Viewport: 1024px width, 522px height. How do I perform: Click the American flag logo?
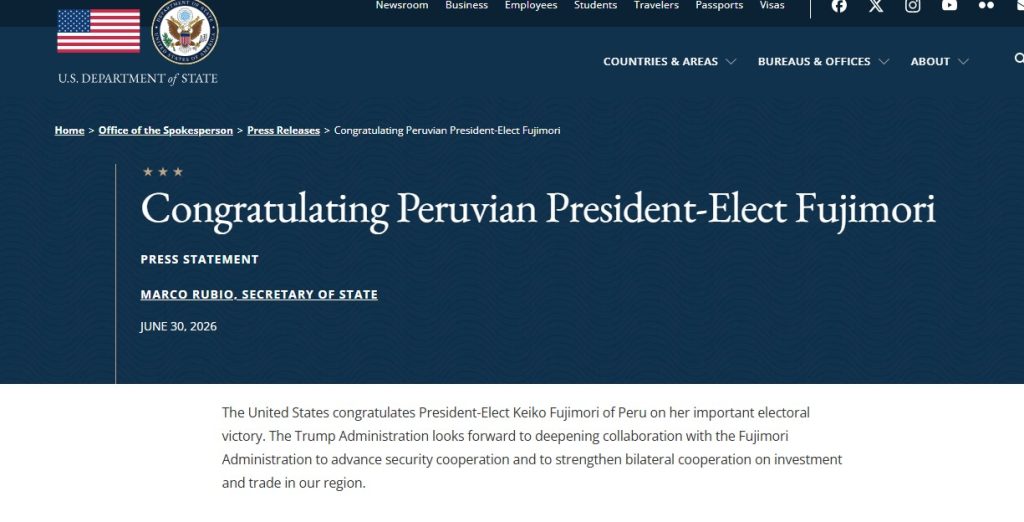(x=99, y=31)
